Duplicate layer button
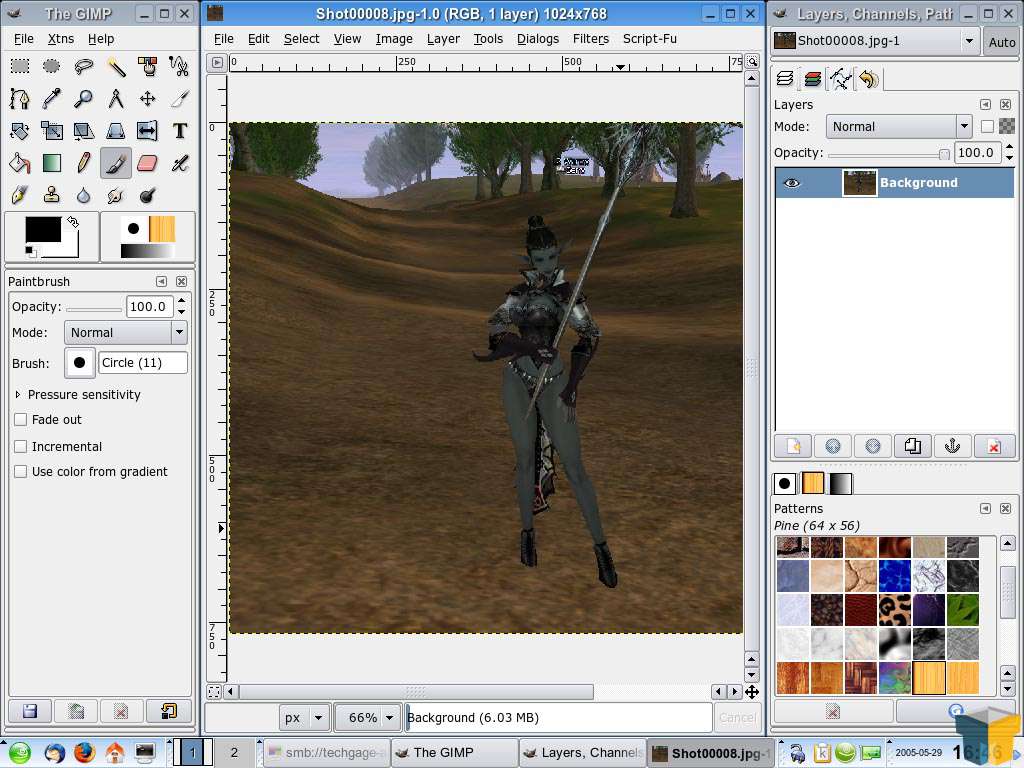 [912, 446]
